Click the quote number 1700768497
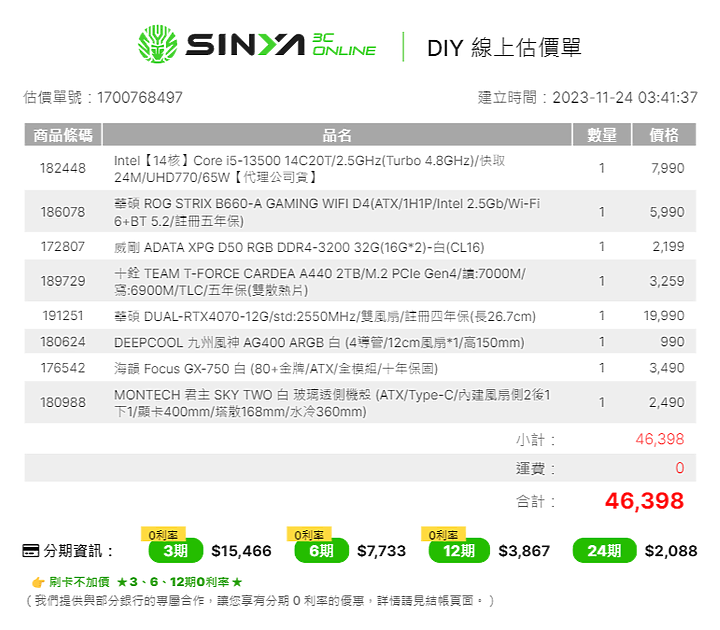Image resolution: width=720 pixels, height=630 pixels. (140, 97)
